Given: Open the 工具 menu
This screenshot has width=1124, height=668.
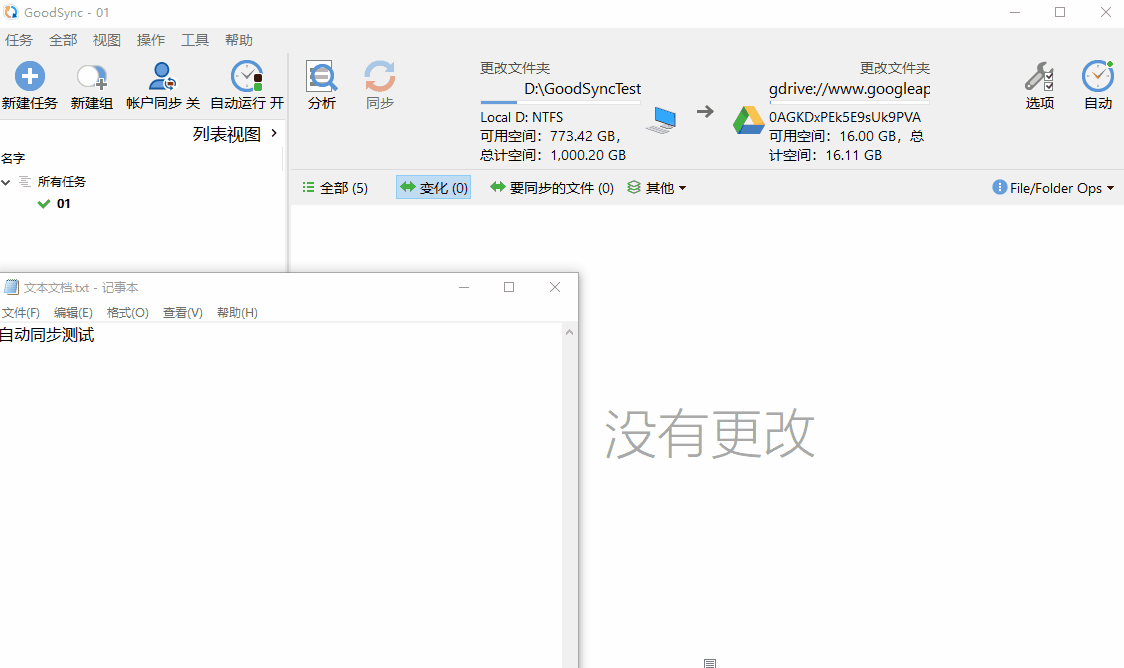Looking at the screenshot, I should pos(195,40).
